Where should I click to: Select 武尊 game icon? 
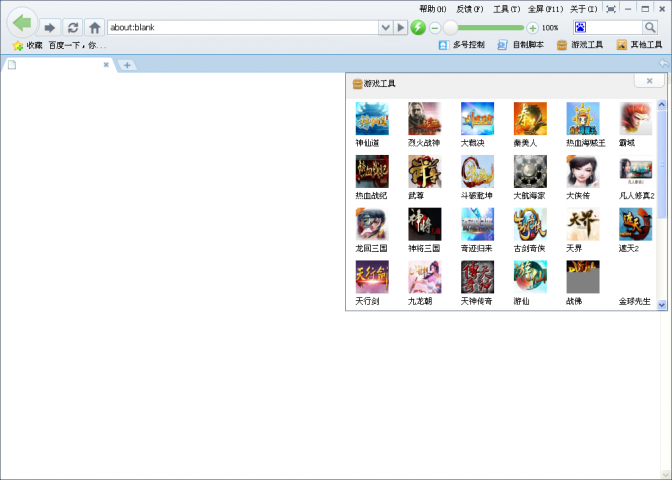click(424, 171)
